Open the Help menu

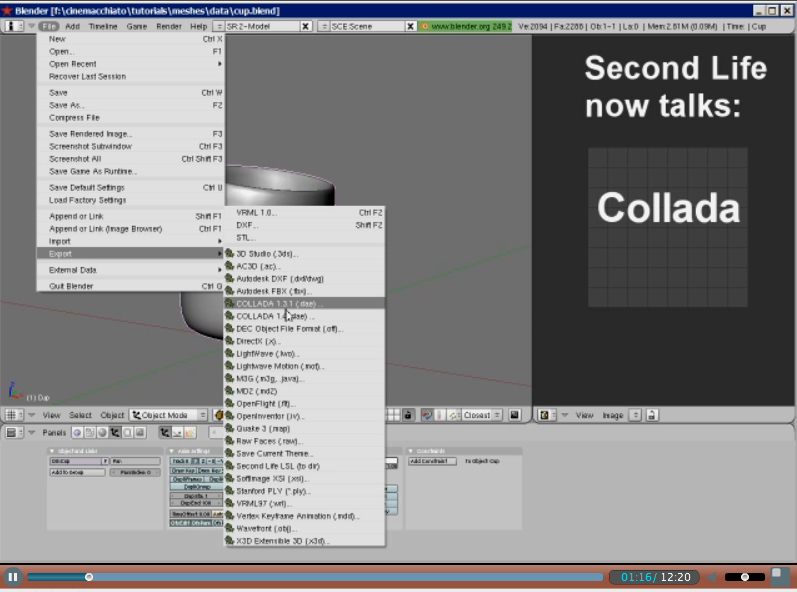[x=198, y=26]
